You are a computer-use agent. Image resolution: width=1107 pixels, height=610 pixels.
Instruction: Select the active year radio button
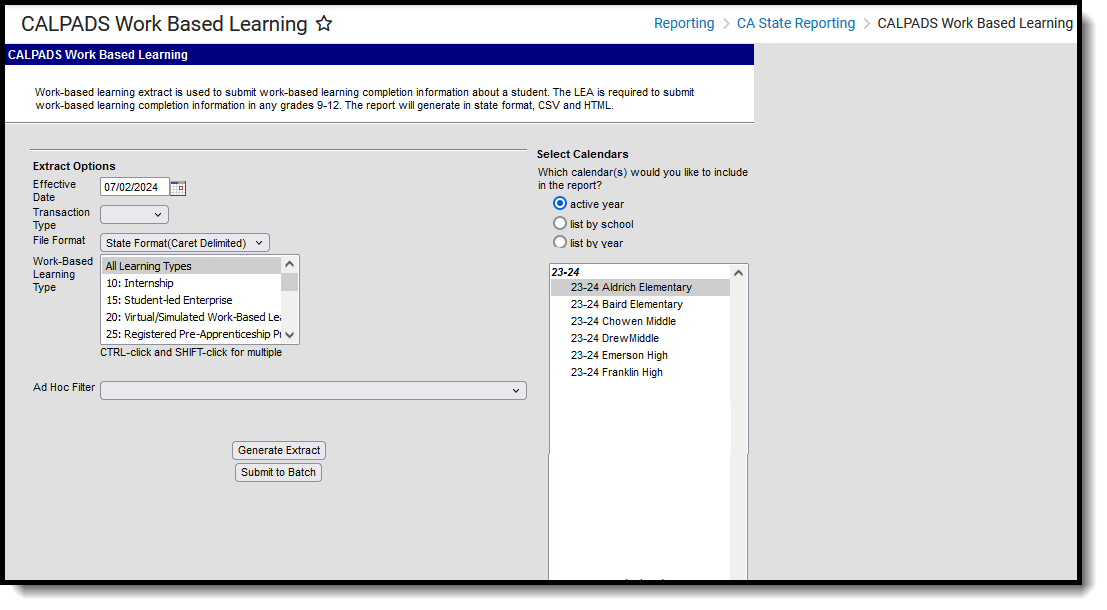(x=560, y=203)
